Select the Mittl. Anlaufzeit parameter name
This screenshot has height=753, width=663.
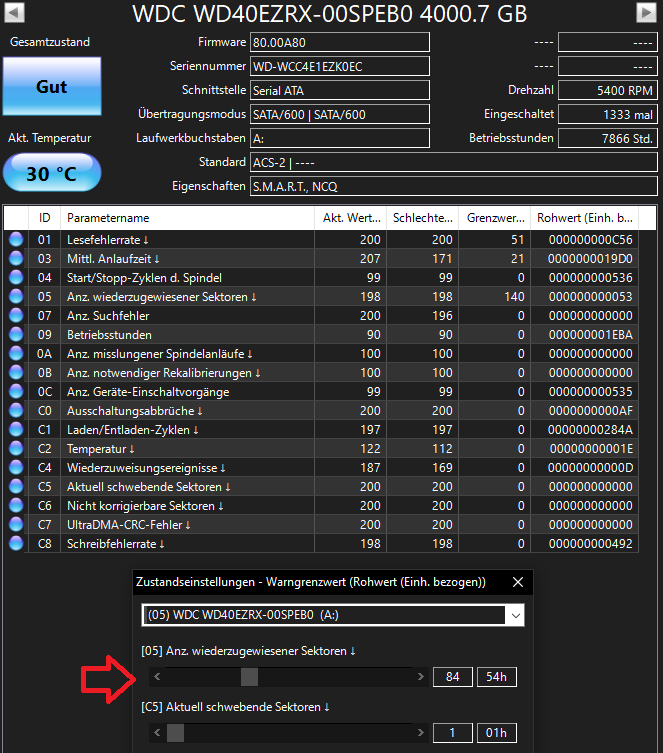[113, 259]
